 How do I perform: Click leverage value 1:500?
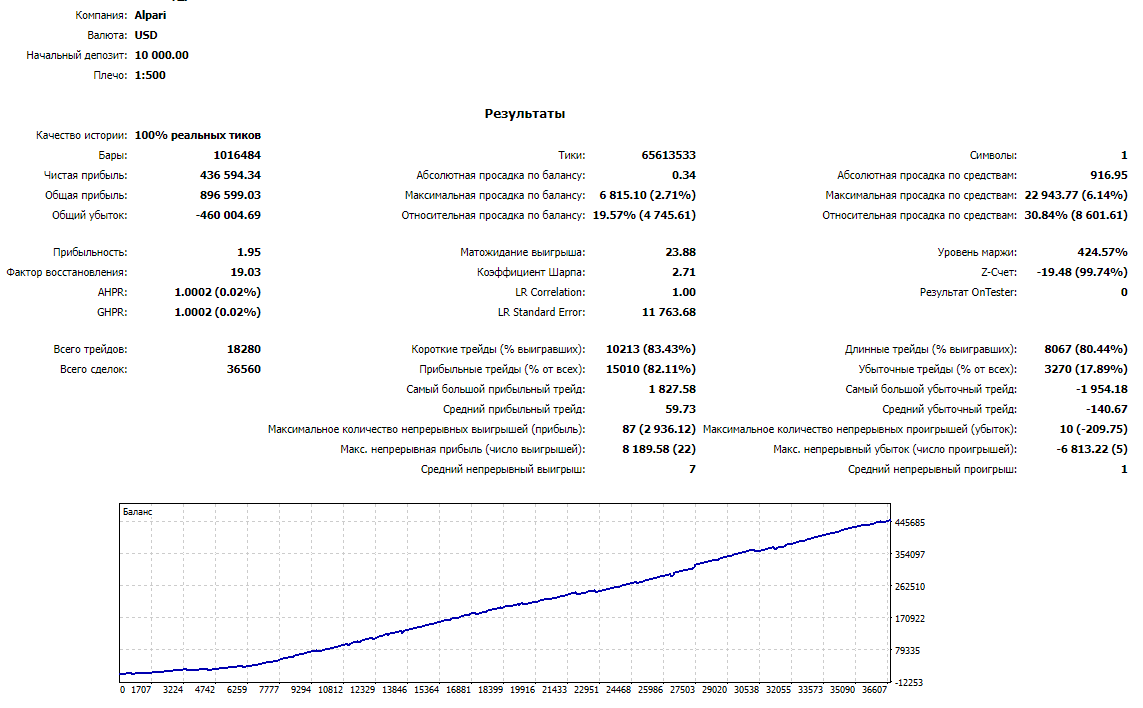coord(150,75)
